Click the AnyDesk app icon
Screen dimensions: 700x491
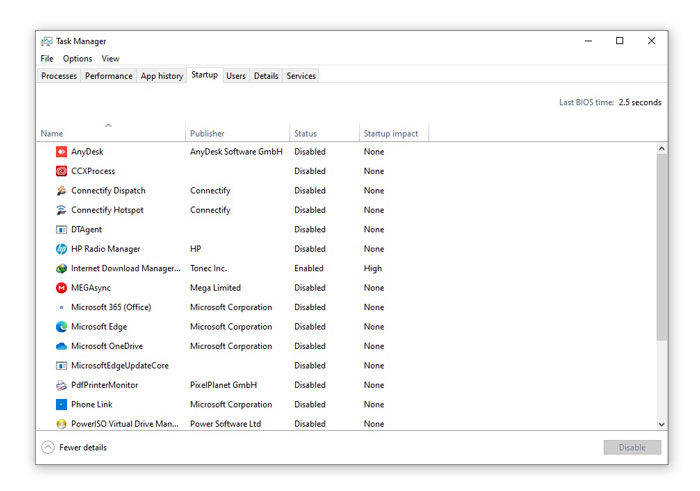click(x=61, y=152)
